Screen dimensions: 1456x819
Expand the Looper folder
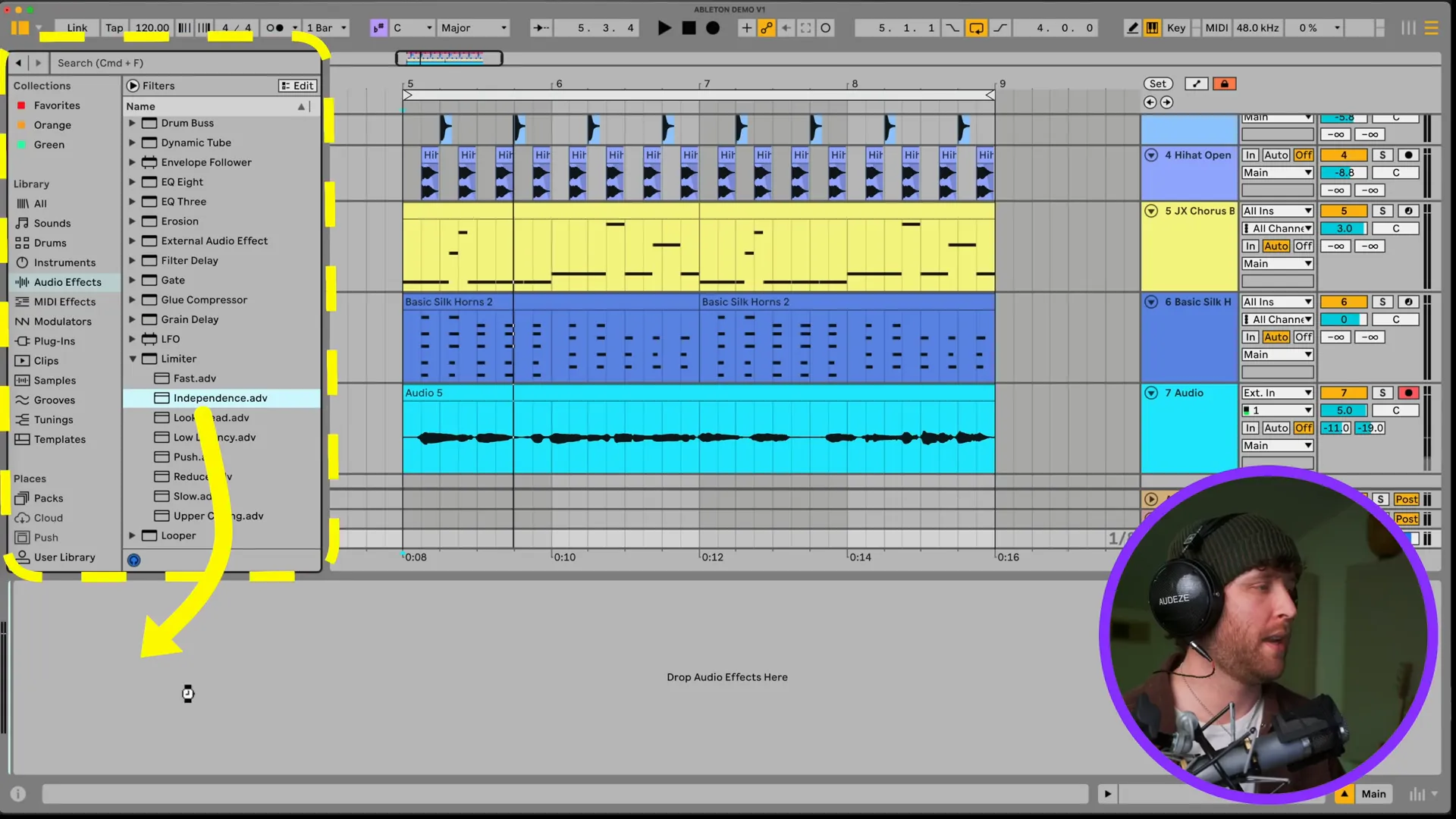tap(132, 535)
